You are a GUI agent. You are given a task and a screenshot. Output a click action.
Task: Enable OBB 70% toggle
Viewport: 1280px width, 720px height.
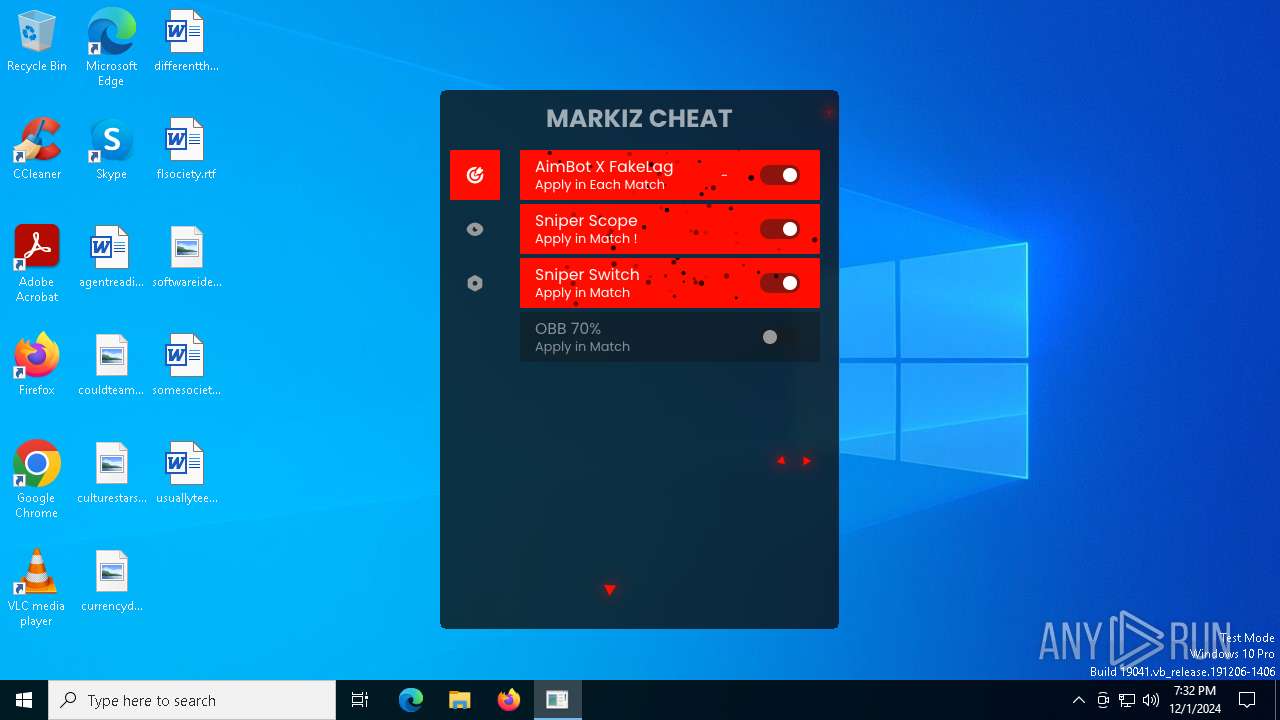tap(780, 337)
